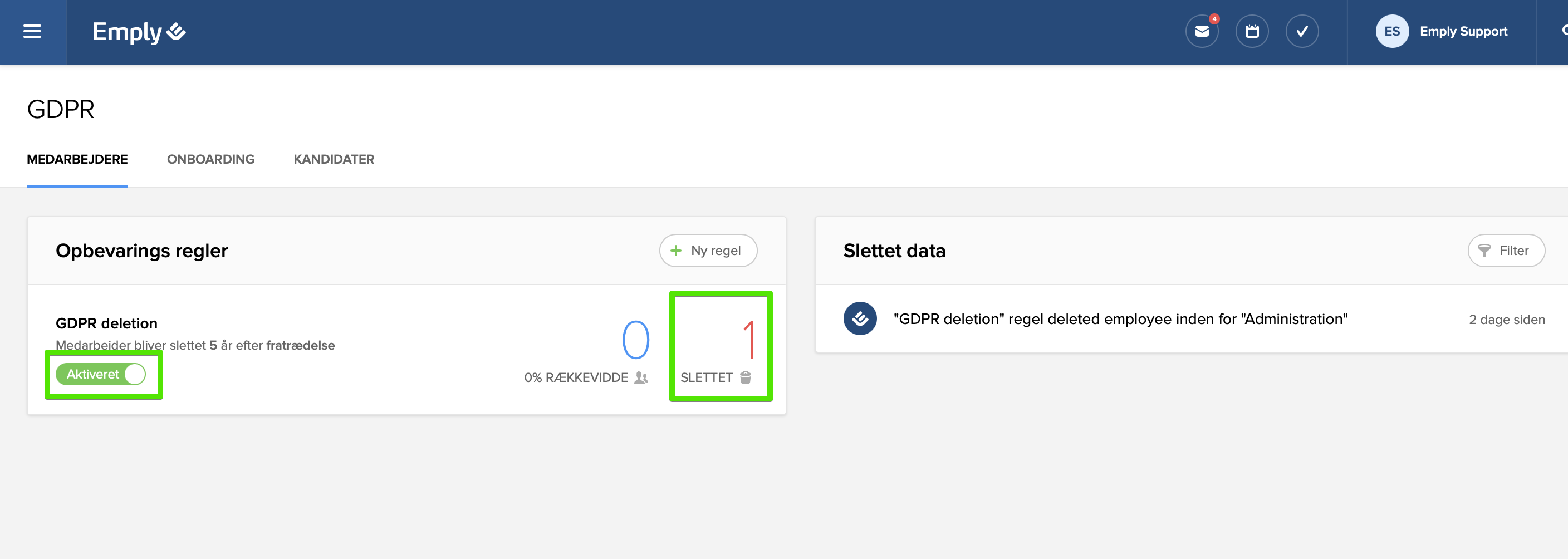Switch to the KANDIDATER tab
Screen dimensions: 1568x559
tap(334, 160)
